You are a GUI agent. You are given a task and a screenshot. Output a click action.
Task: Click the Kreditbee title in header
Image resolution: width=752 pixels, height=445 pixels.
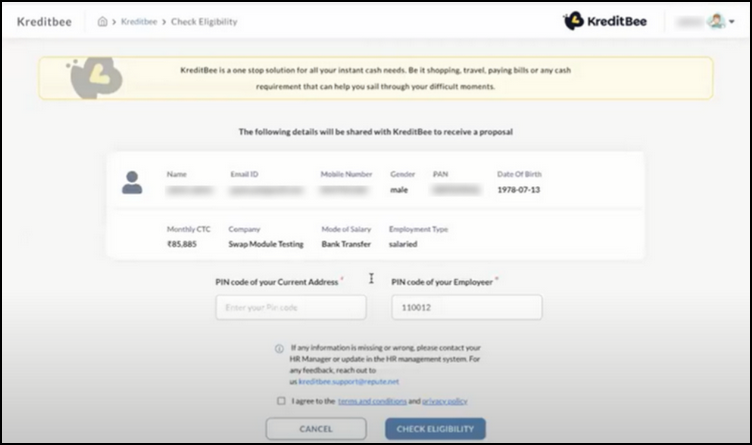(44, 22)
